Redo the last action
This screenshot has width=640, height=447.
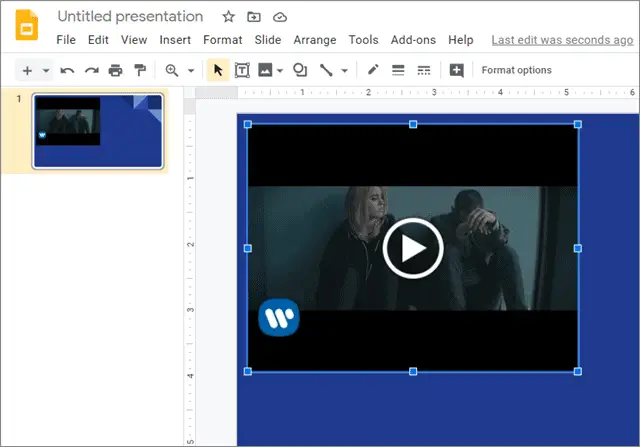[x=91, y=71]
